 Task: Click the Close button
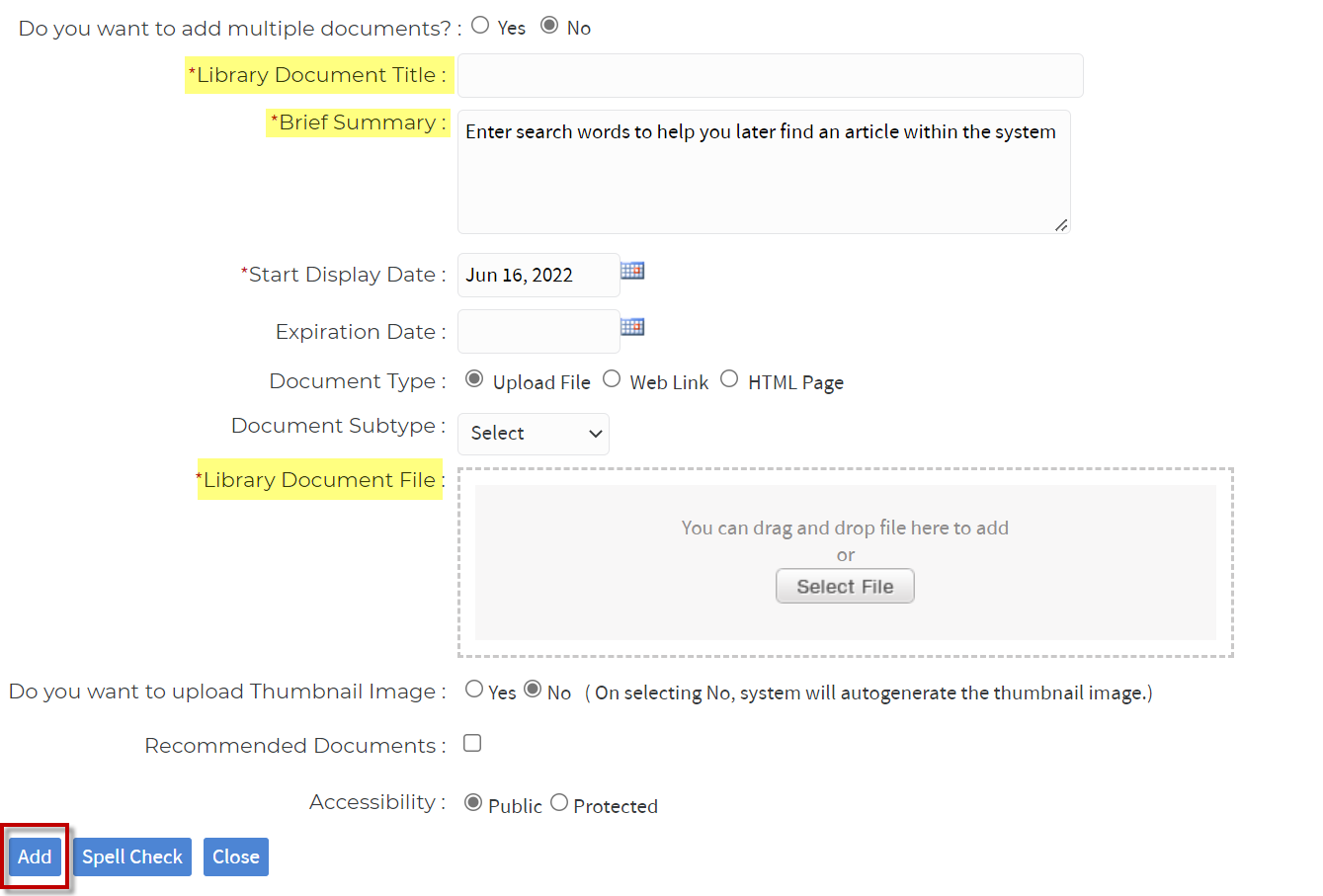(236, 856)
